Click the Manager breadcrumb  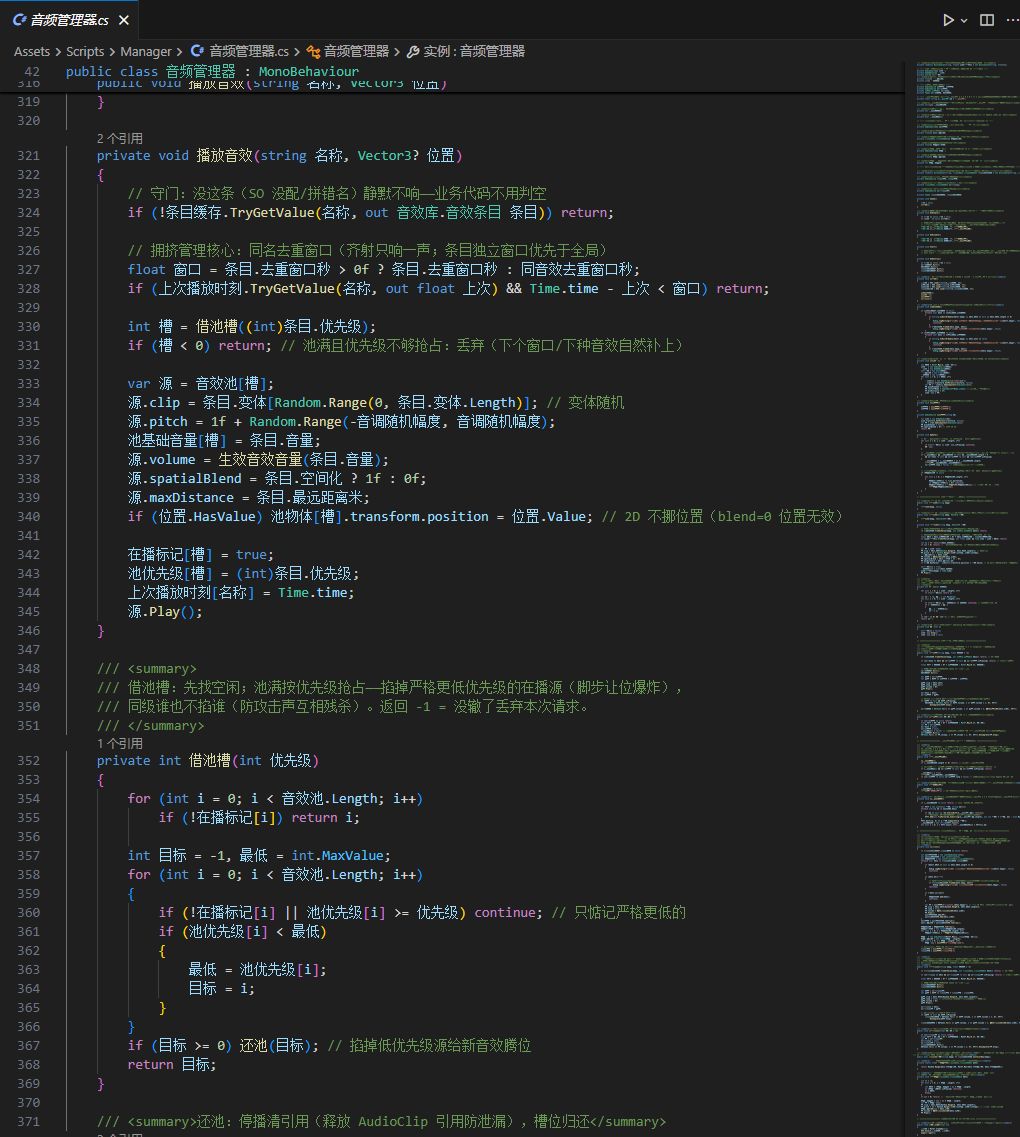[146, 51]
